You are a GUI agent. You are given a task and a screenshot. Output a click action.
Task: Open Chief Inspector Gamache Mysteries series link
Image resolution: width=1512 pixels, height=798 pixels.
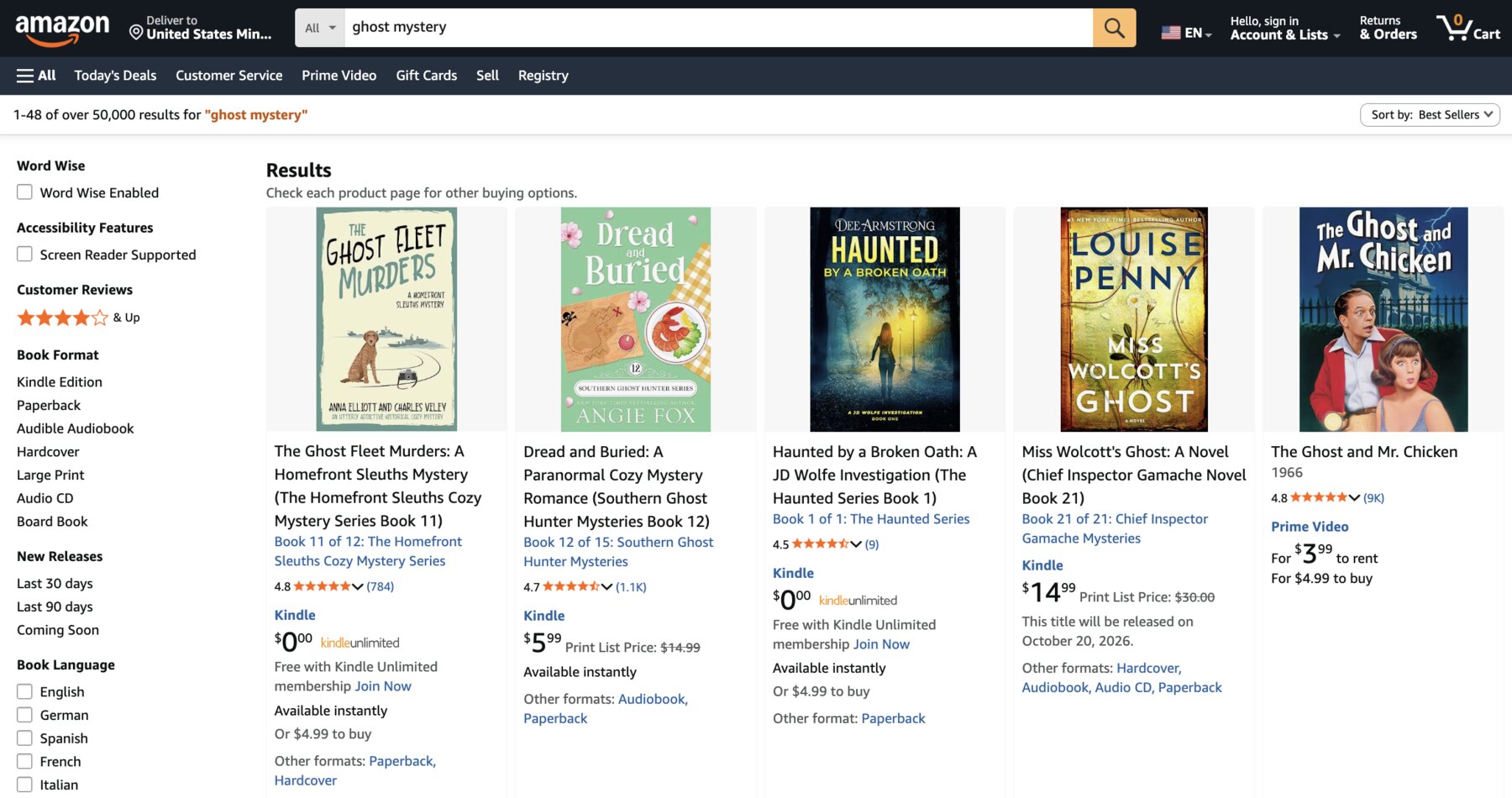1115,528
